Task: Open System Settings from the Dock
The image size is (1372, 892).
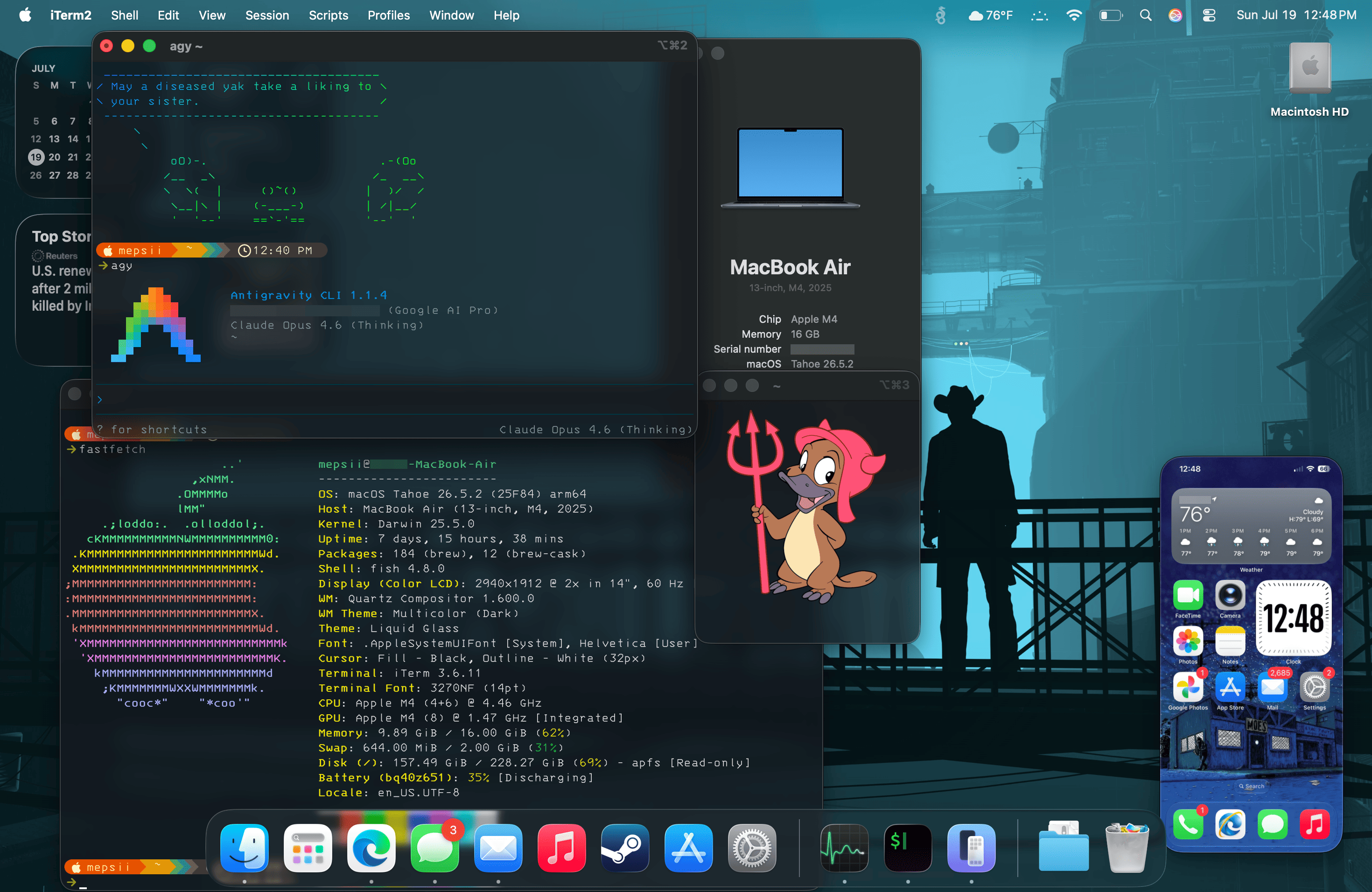Action: click(752, 848)
